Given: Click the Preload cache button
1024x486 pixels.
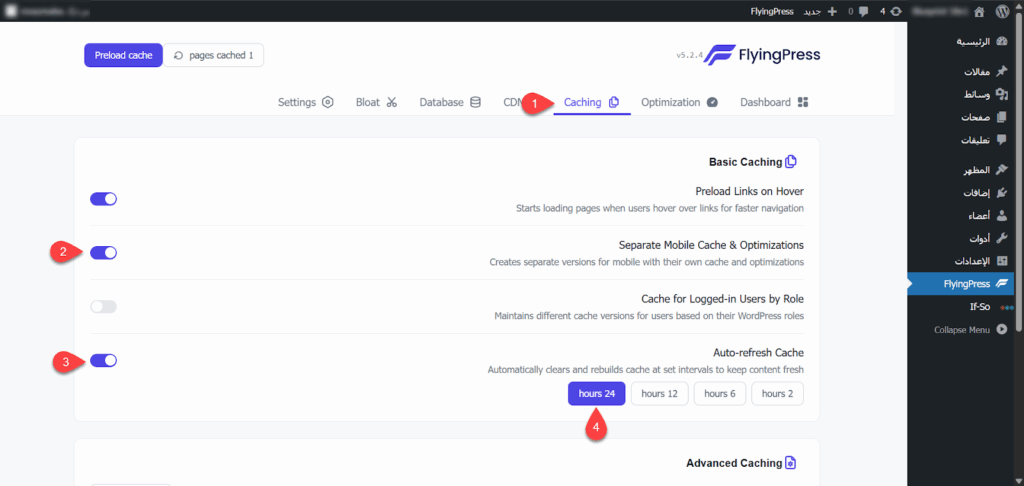Looking at the screenshot, I should [123, 55].
